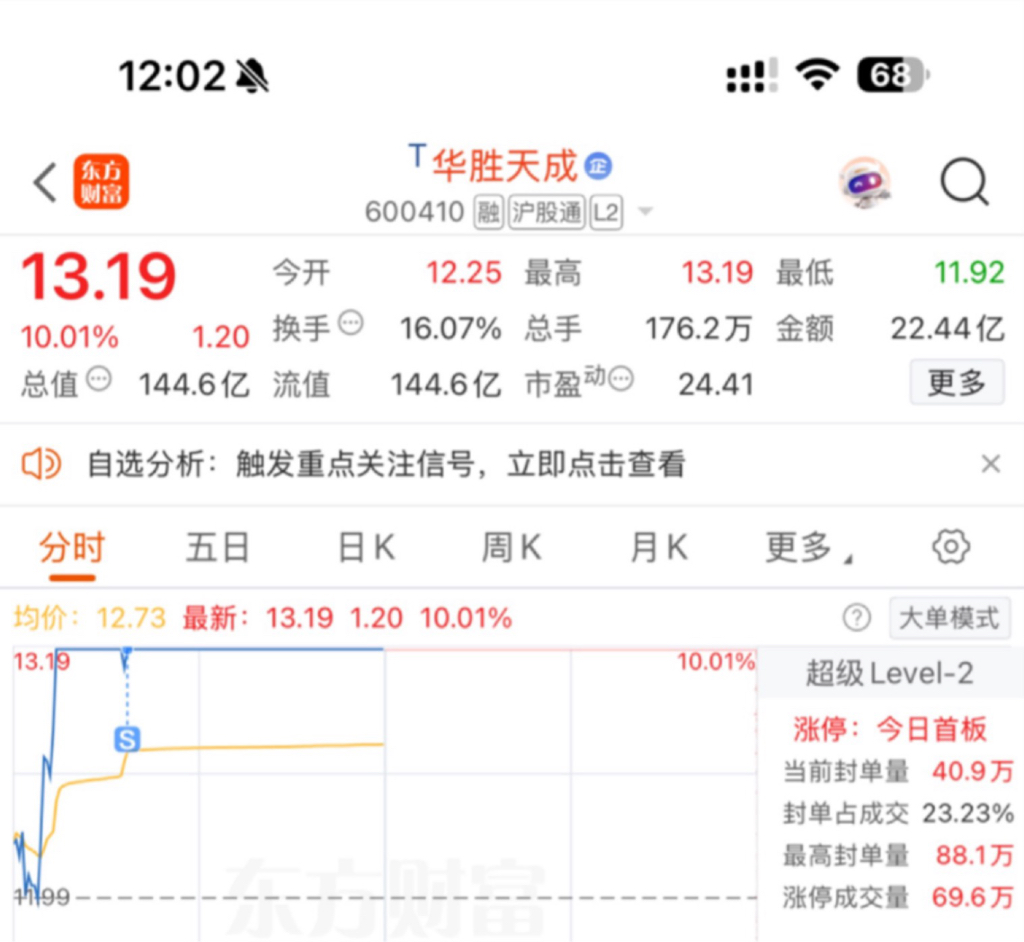Tap the 当前封单量 40.9万 row
1024x942 pixels.
pos(898,771)
